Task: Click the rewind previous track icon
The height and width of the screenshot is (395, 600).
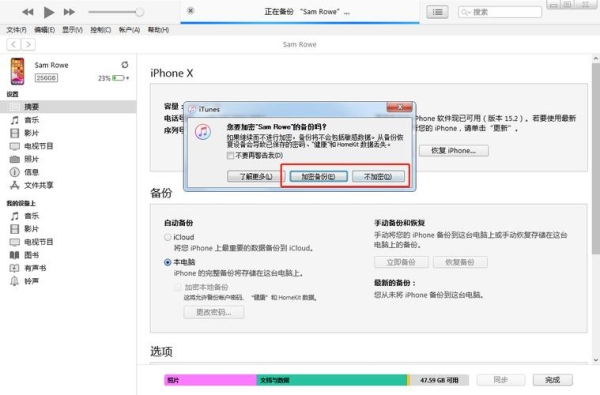Action: point(28,12)
